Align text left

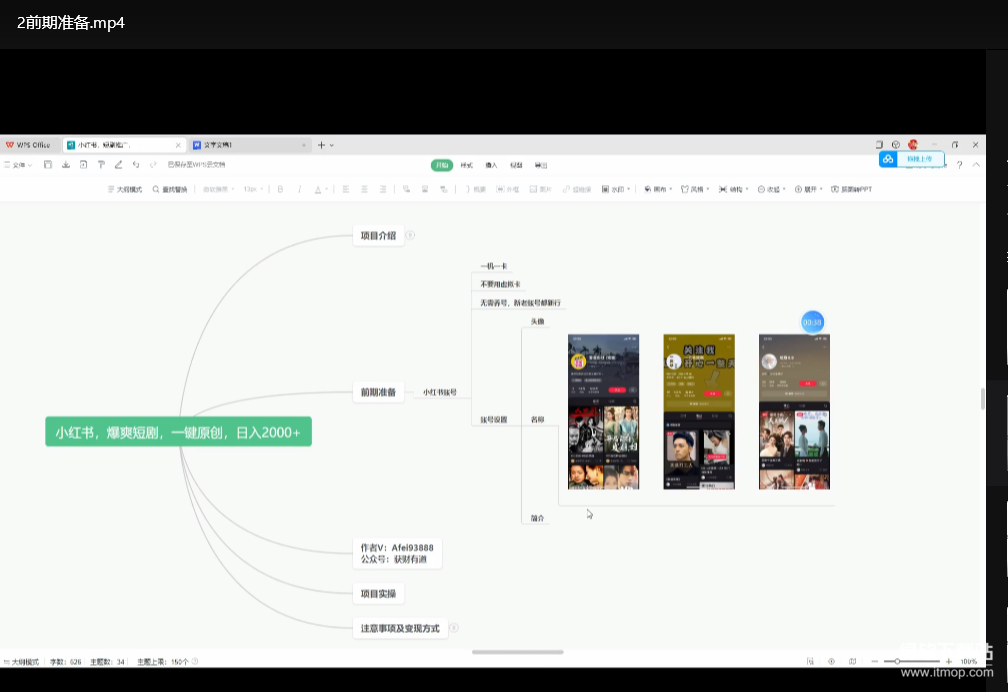click(346, 189)
